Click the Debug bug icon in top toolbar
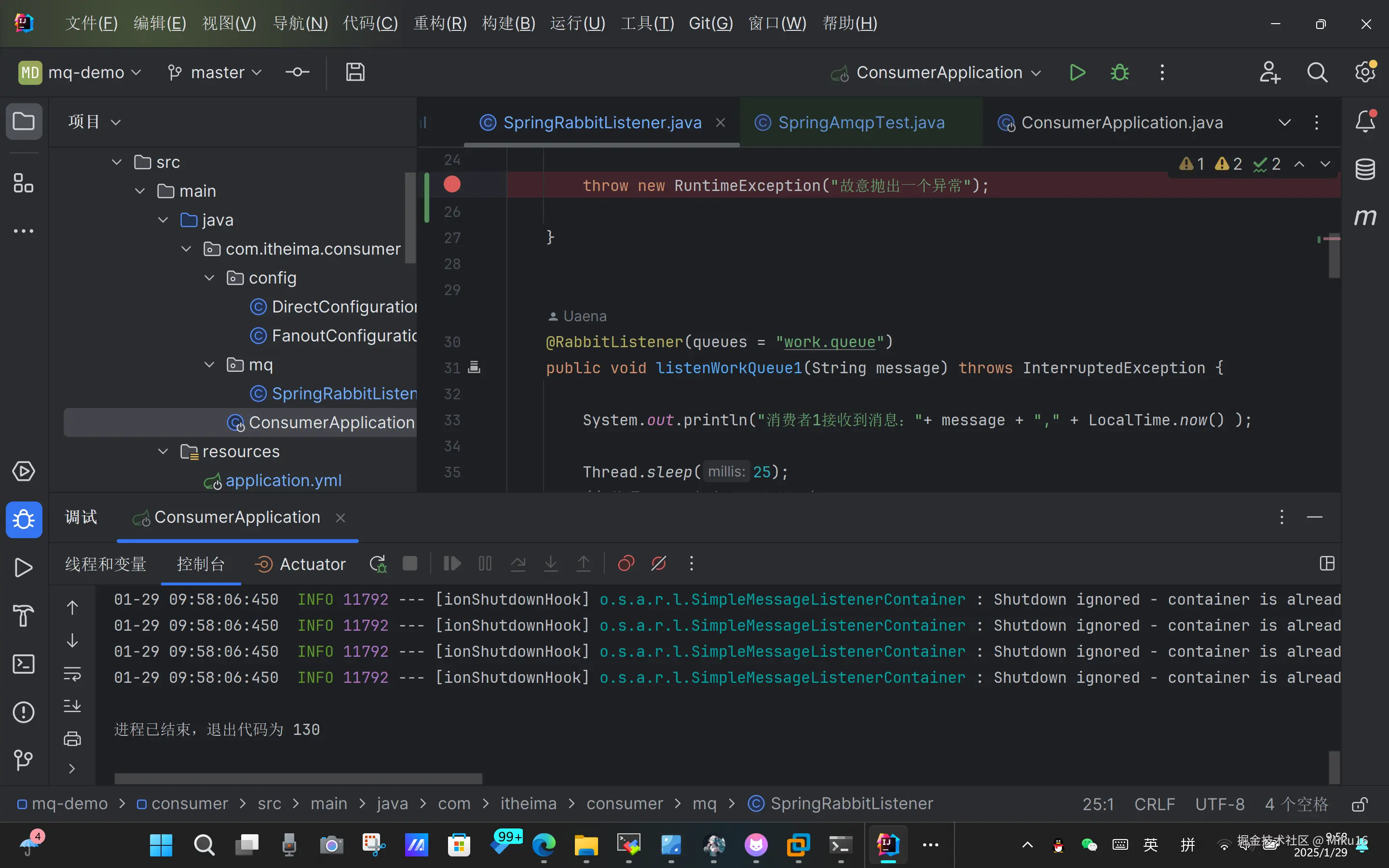The image size is (1389, 868). [x=1119, y=73]
